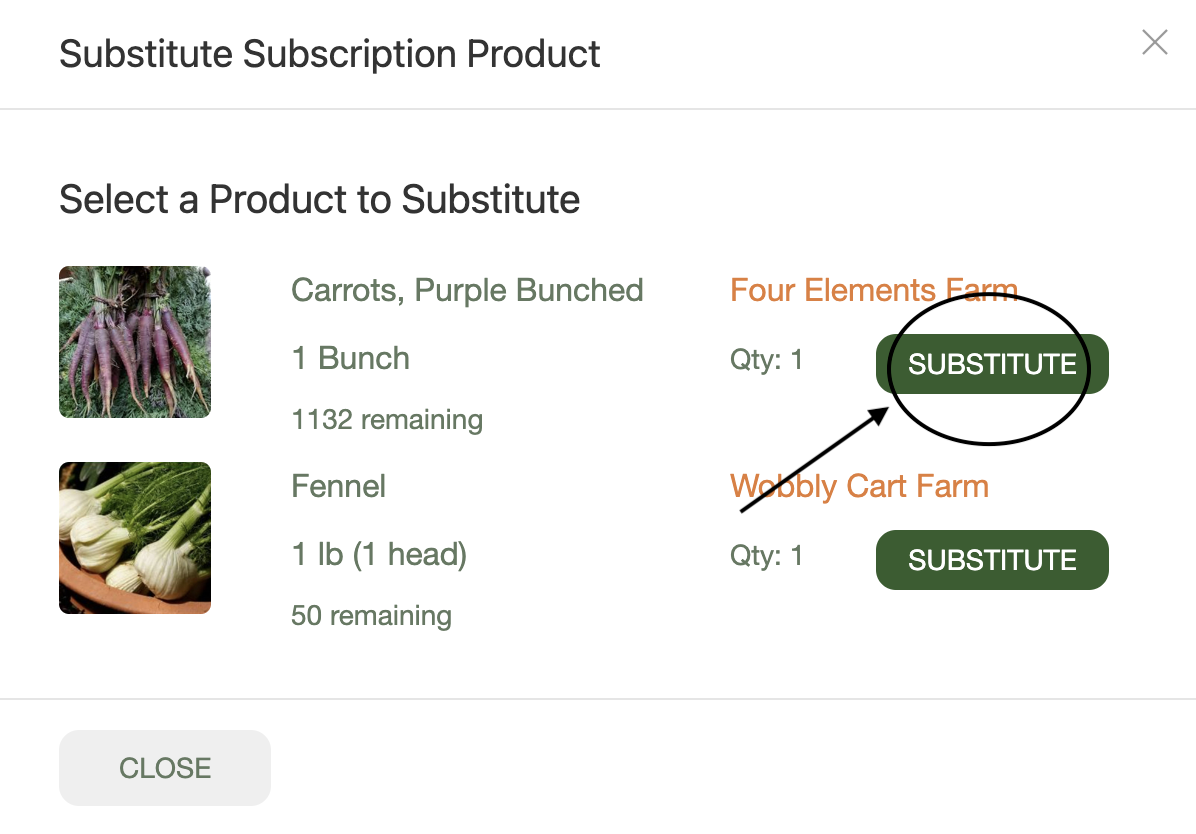This screenshot has width=1196, height=834.
Task: Click the Qty label in carrots row
Action: (x=766, y=360)
